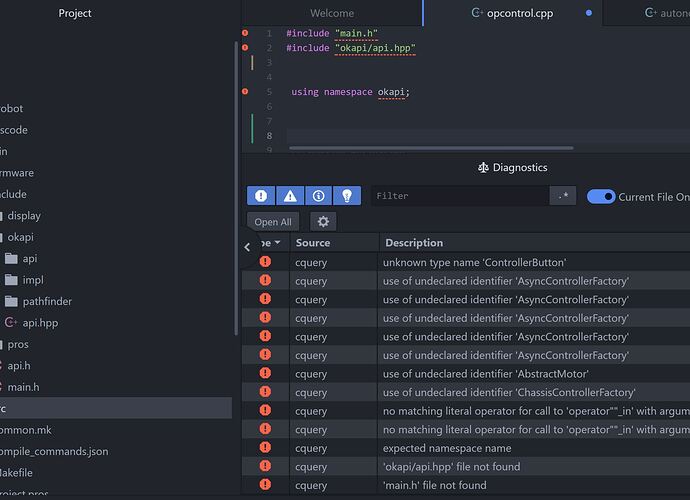This screenshot has height=500, width=690.
Task: Toggle the error severity filter button
Action: click(261, 196)
